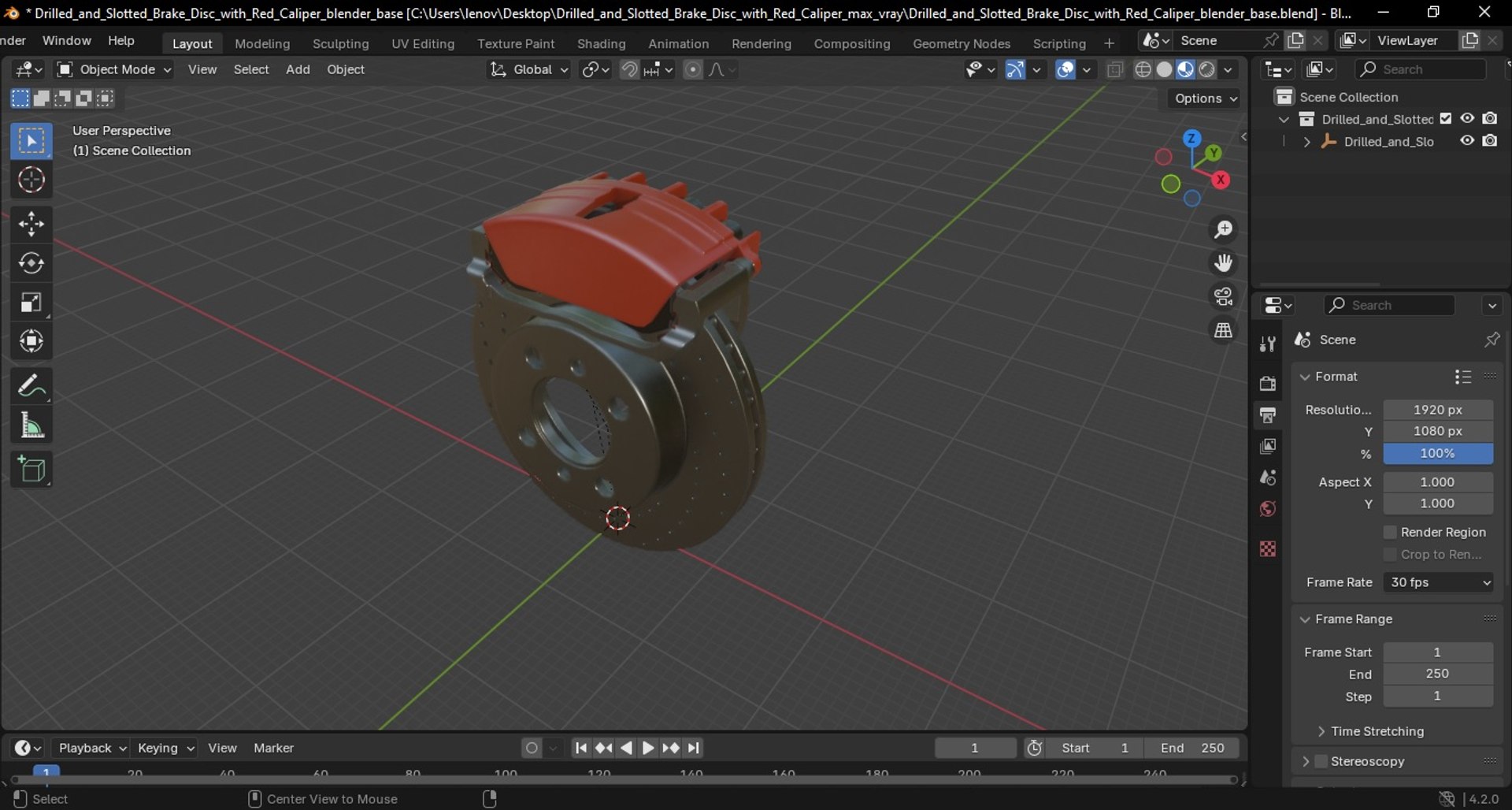Open the viewport shading options dropdown arrow
1512x810 pixels.
(1228, 69)
